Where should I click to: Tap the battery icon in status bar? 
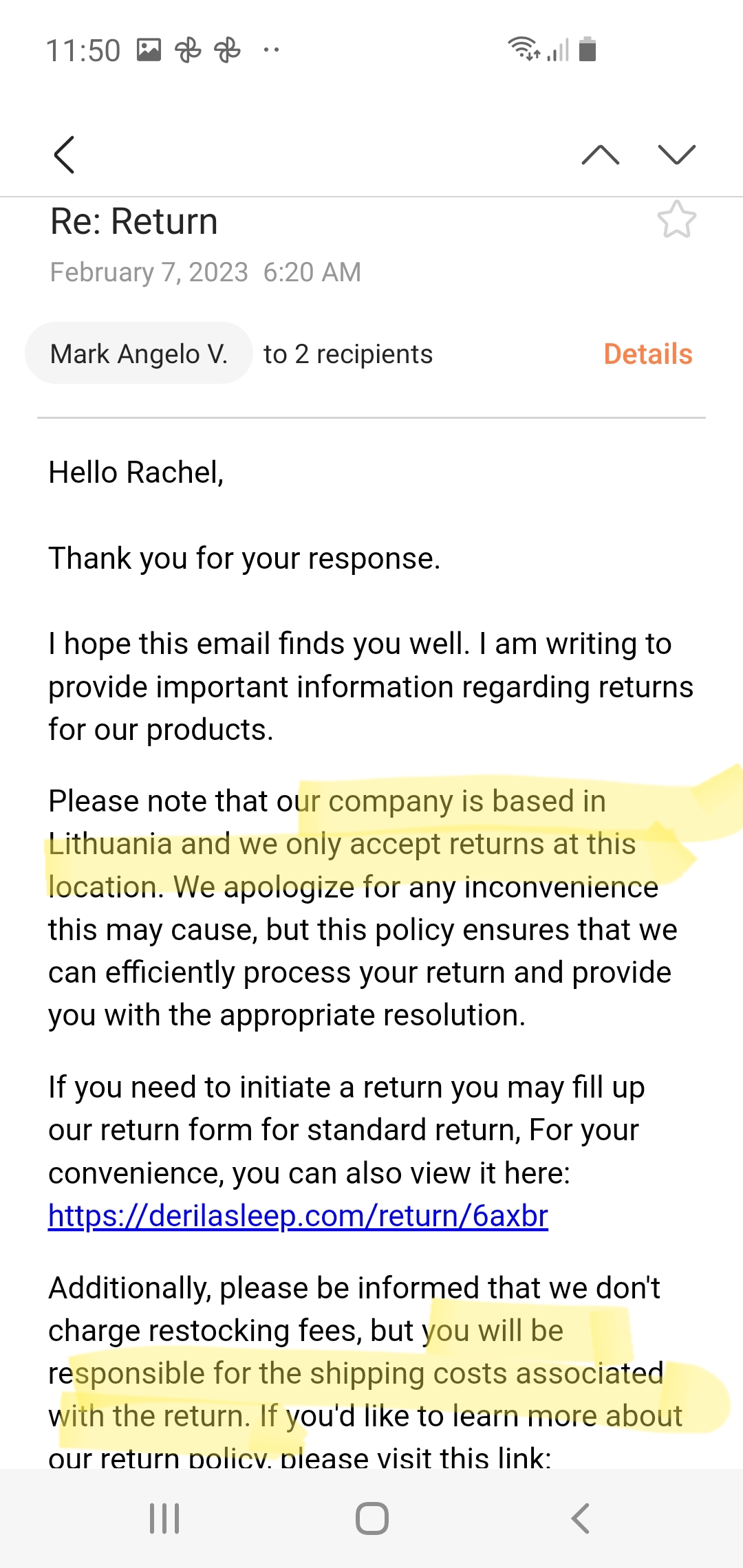click(x=588, y=49)
